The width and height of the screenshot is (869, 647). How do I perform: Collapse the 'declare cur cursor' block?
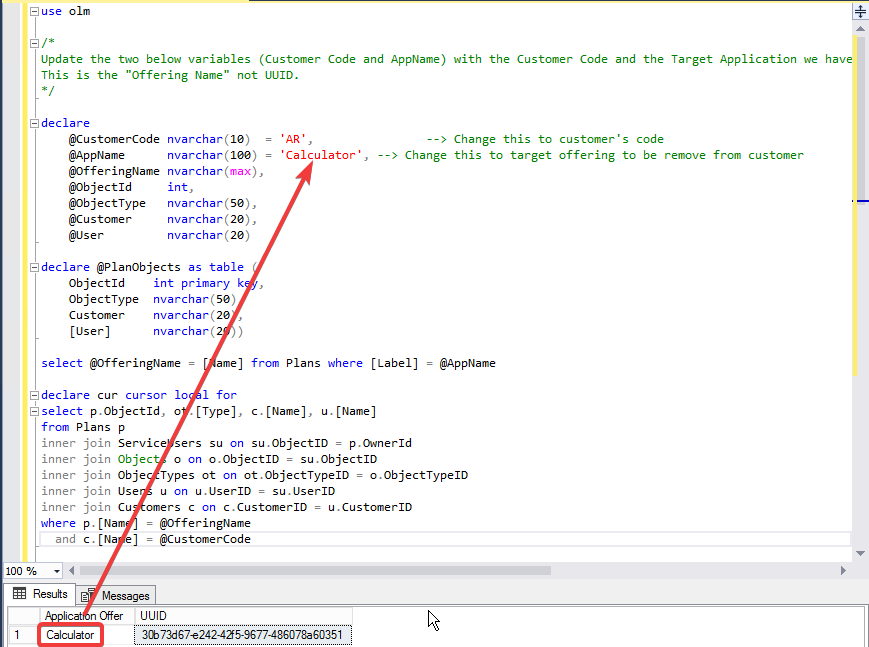coord(35,395)
